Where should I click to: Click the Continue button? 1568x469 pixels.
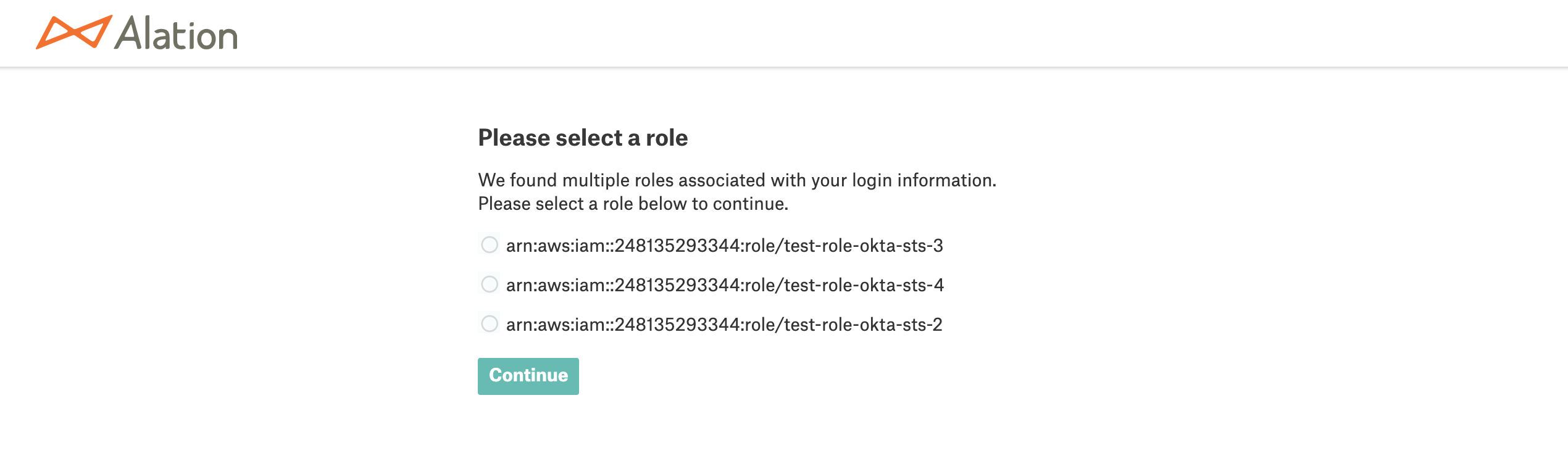tap(528, 376)
